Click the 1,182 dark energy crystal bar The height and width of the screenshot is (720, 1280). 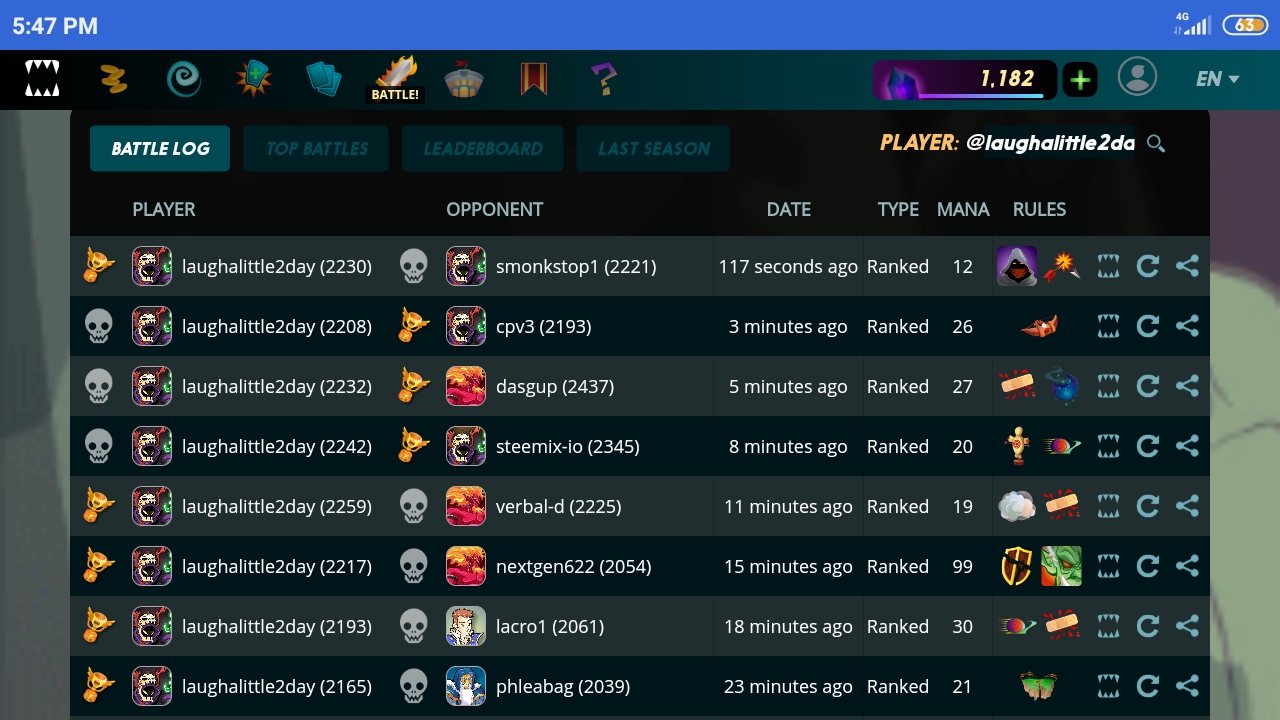(x=965, y=80)
